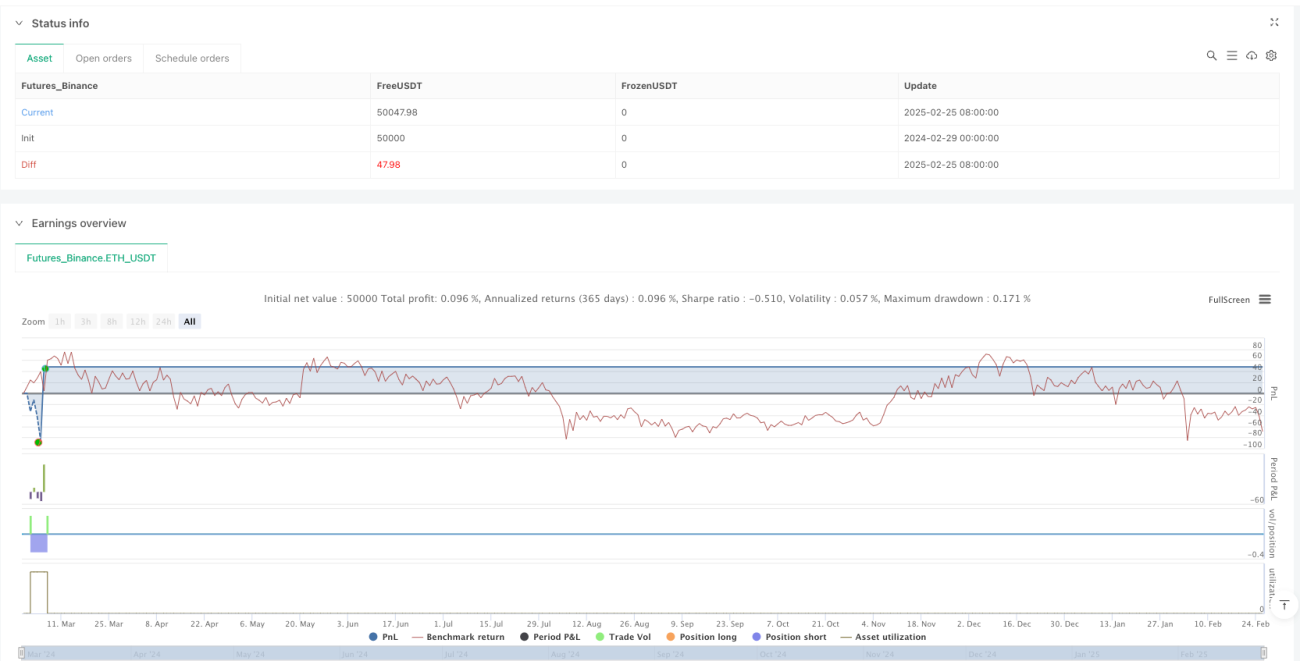
Task: Click the scroll-to-top arrow icon
Action: tap(1284, 604)
